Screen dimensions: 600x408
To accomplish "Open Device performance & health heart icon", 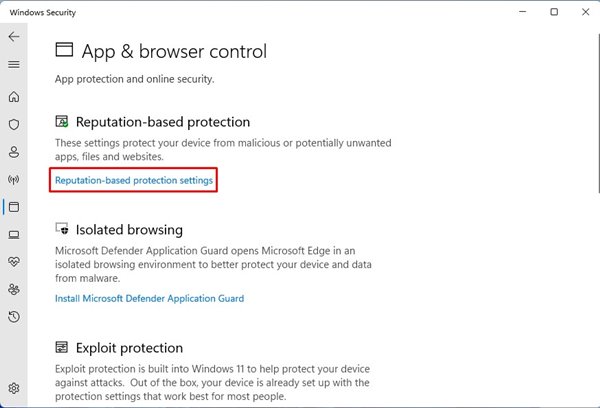I will tap(14, 262).
